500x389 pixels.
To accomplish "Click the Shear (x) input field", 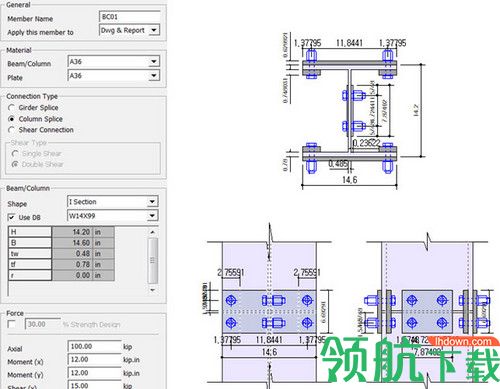I will pos(95,385).
